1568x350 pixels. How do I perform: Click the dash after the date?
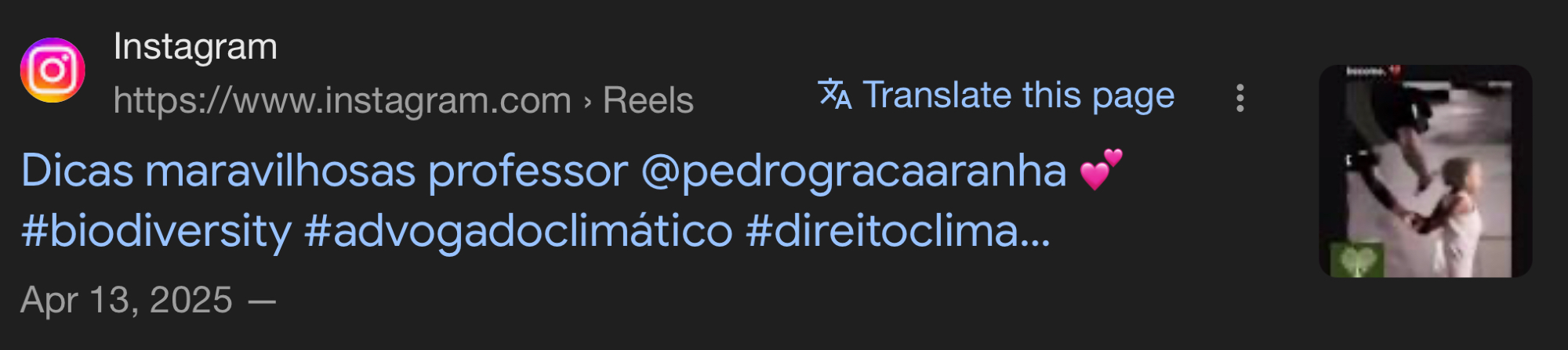[x=262, y=301]
